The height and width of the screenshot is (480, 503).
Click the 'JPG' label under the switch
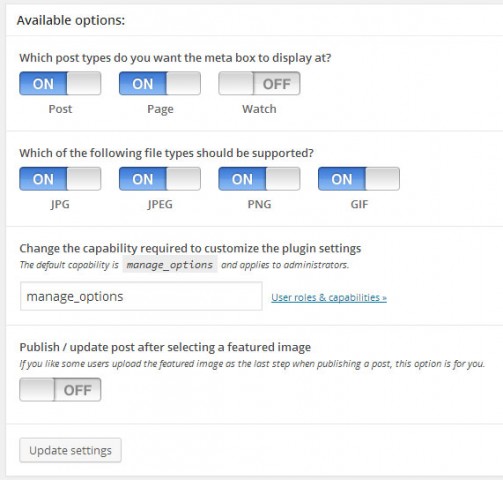pos(60,204)
